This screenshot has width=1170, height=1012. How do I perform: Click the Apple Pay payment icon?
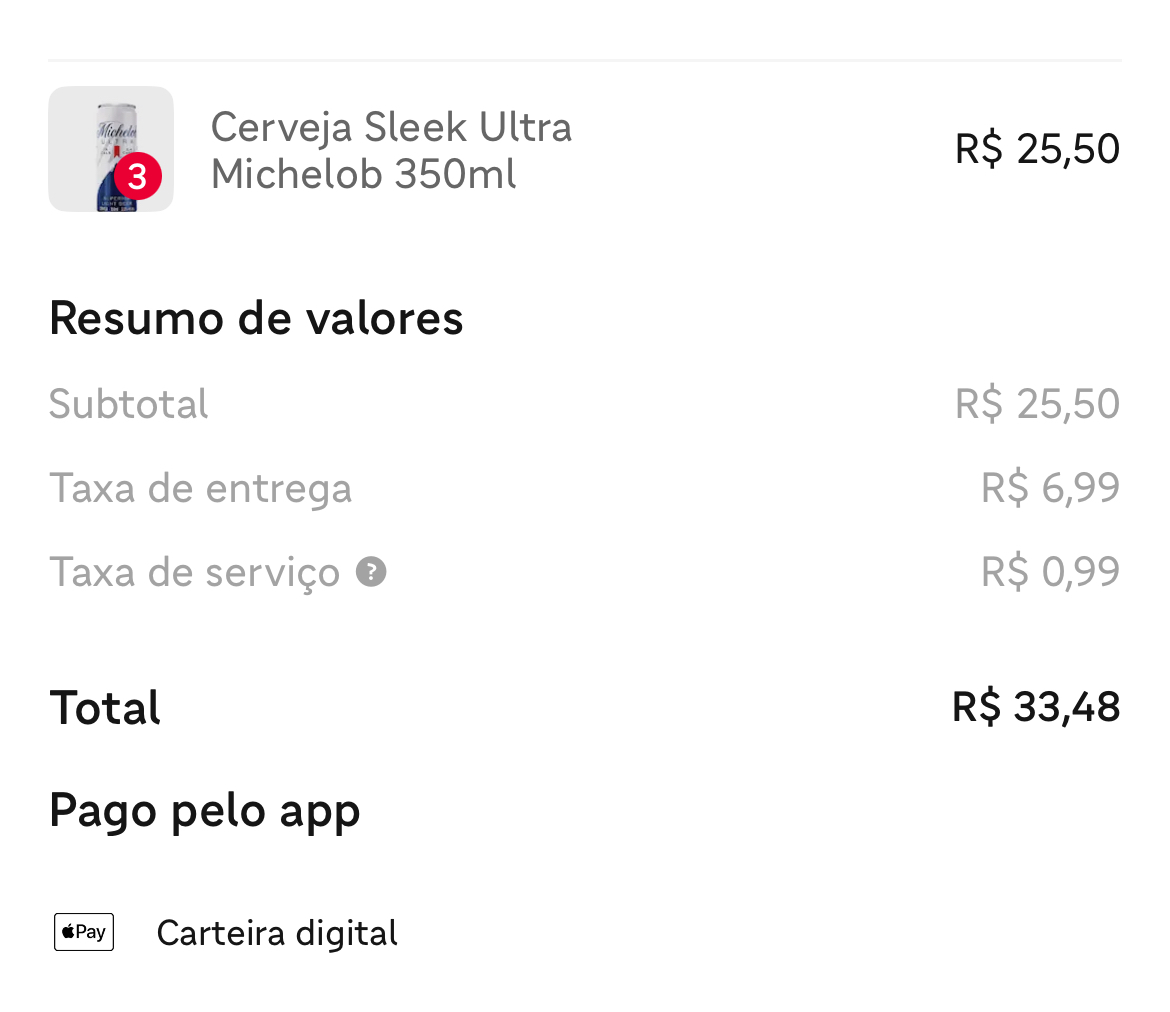(x=84, y=932)
